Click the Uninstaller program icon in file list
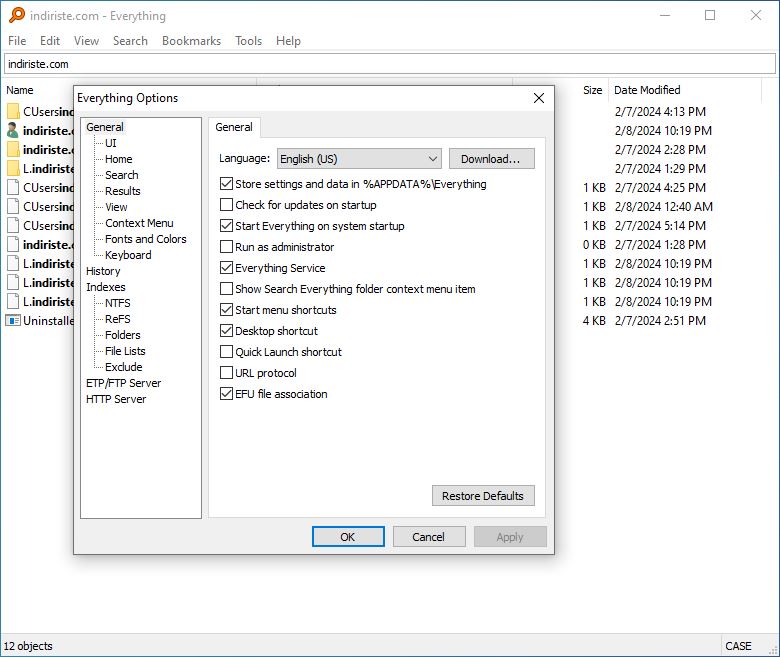 tap(13, 320)
